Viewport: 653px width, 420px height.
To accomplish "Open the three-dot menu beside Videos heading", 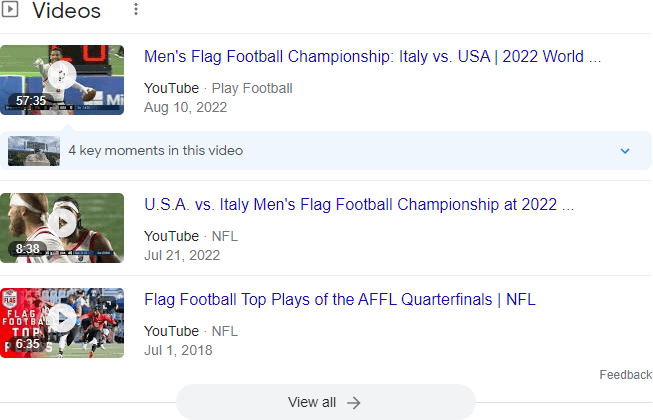I will (136, 11).
